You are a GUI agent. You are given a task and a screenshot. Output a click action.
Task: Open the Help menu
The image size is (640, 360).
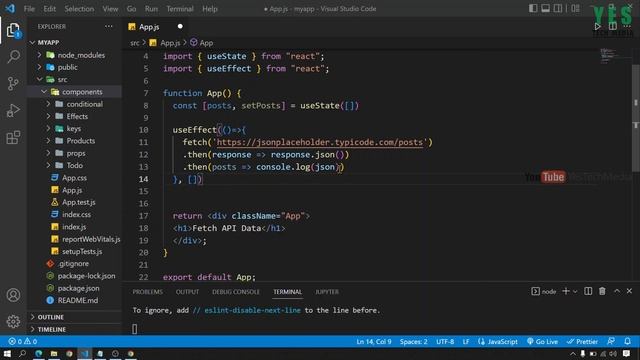point(210,9)
